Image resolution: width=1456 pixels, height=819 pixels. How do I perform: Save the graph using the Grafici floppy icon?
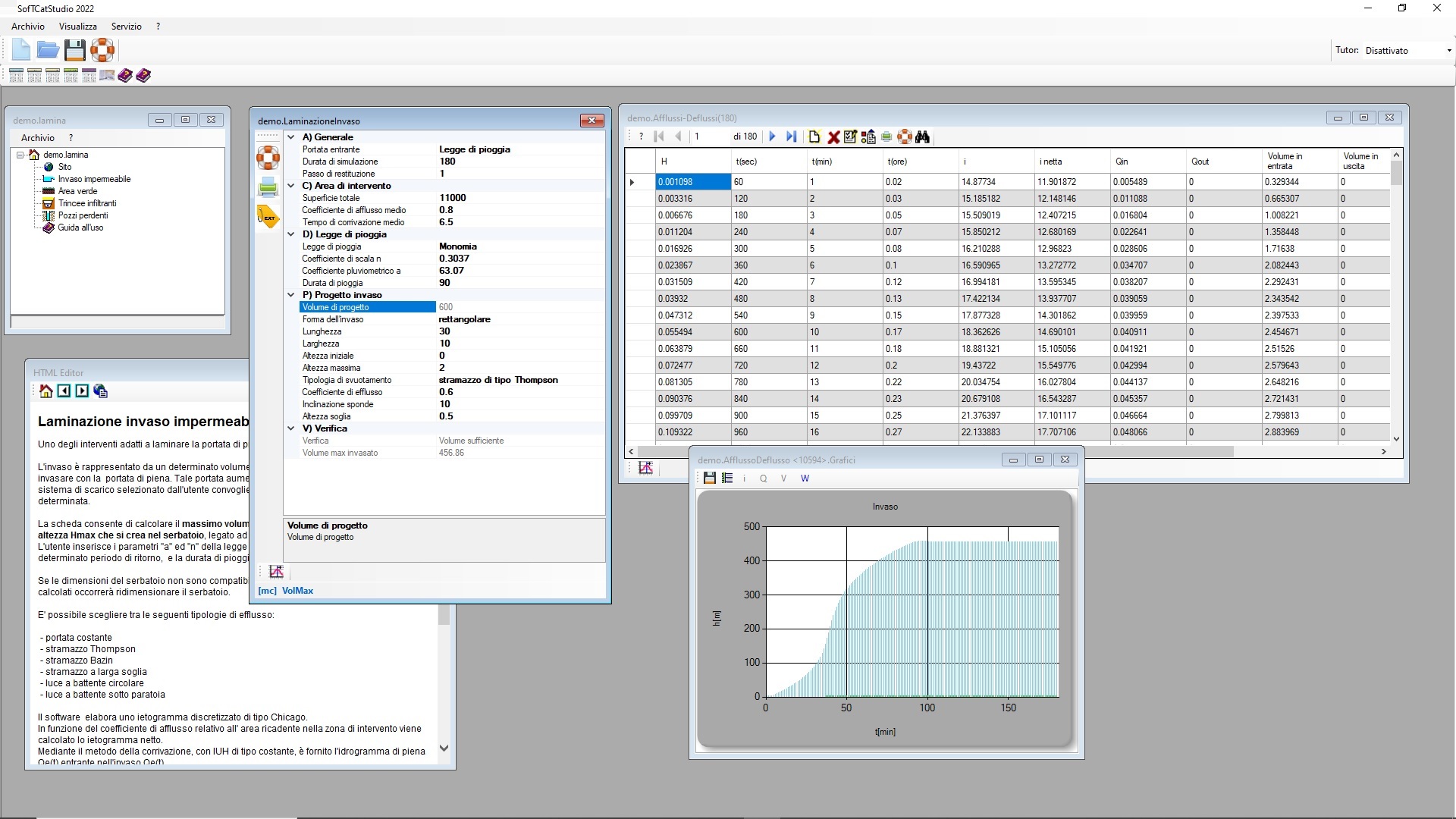(x=709, y=478)
